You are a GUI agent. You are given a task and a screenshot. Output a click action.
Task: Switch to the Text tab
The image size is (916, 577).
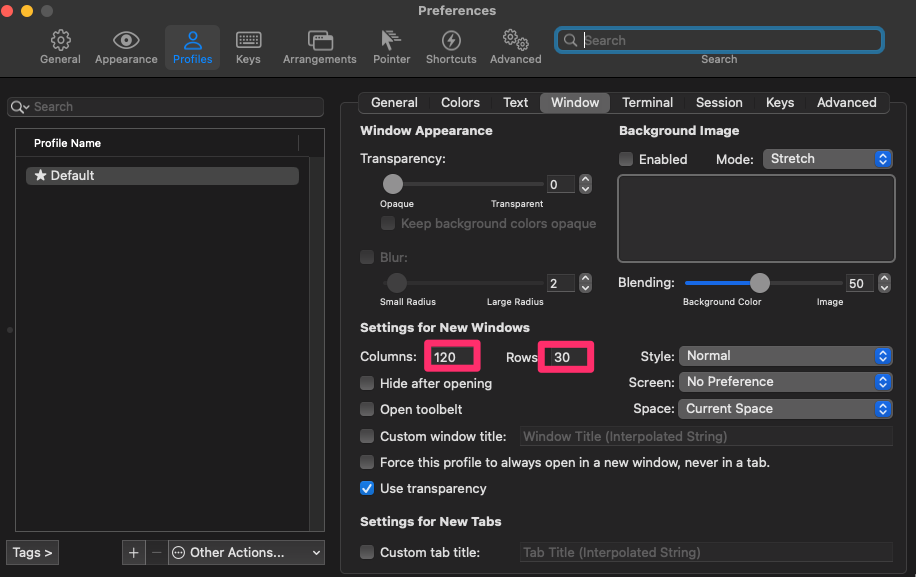(516, 103)
